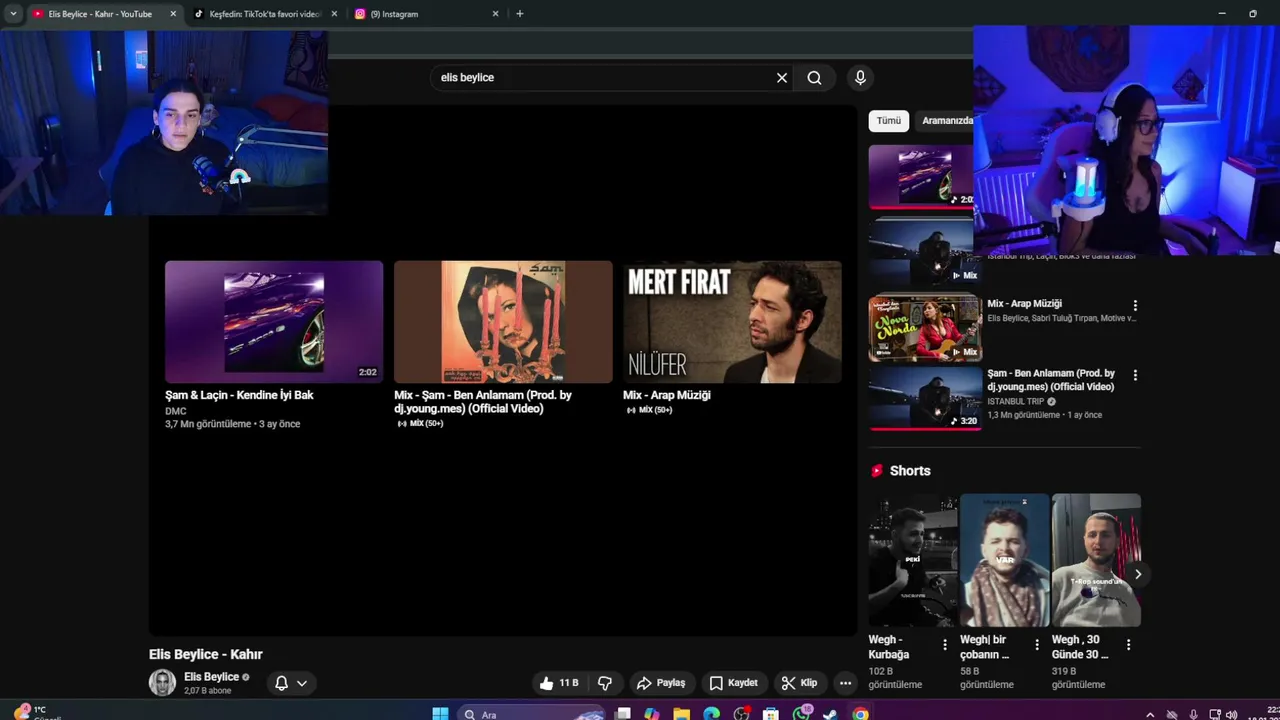Screen dimensions: 1280x720
Task: Click endscreen title Mix - Arap Müziği
Action: (667, 395)
